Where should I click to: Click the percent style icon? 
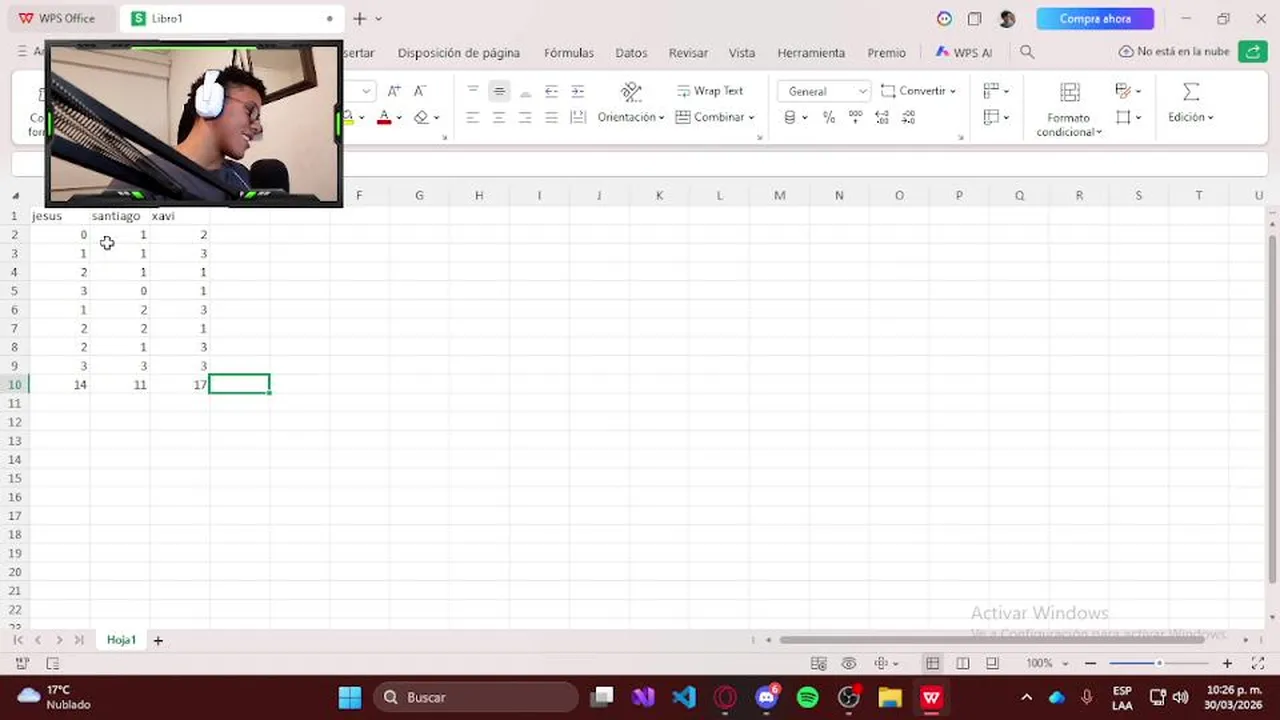click(x=829, y=117)
